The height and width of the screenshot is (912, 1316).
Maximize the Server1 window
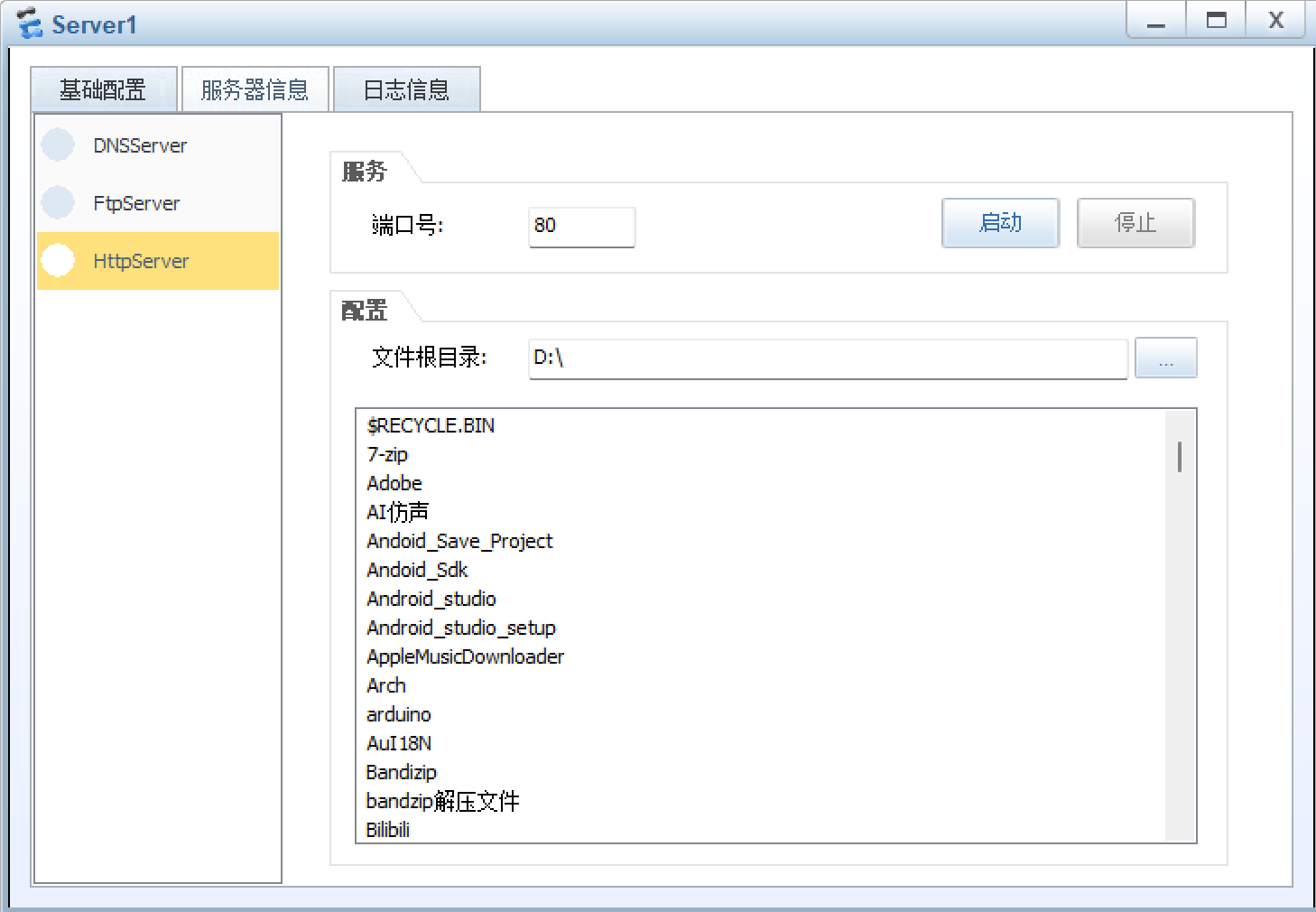1216,21
